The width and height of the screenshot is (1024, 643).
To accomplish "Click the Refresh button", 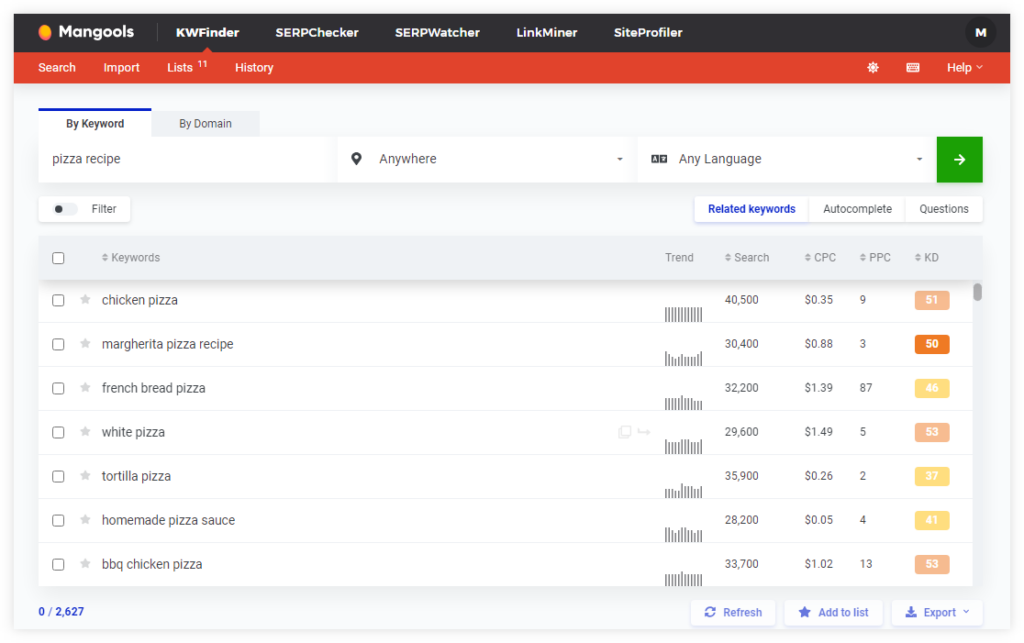I will [733, 612].
